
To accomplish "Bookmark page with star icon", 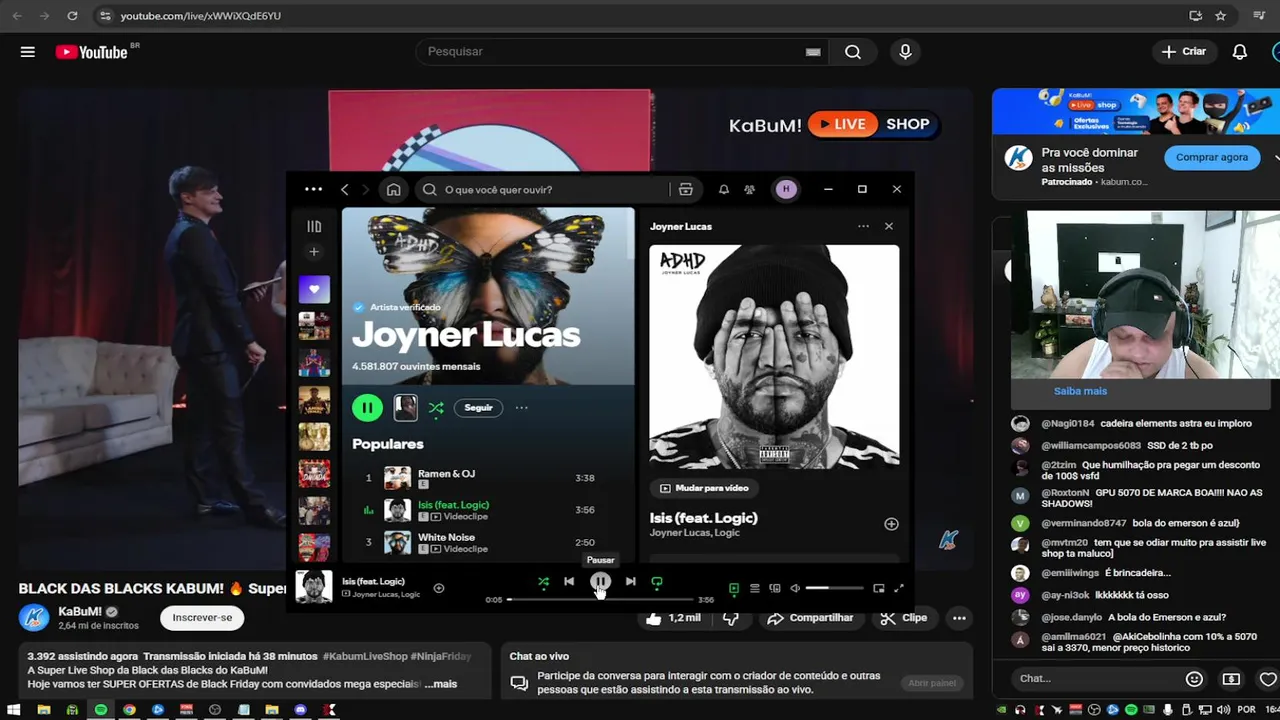I will (1220, 16).
